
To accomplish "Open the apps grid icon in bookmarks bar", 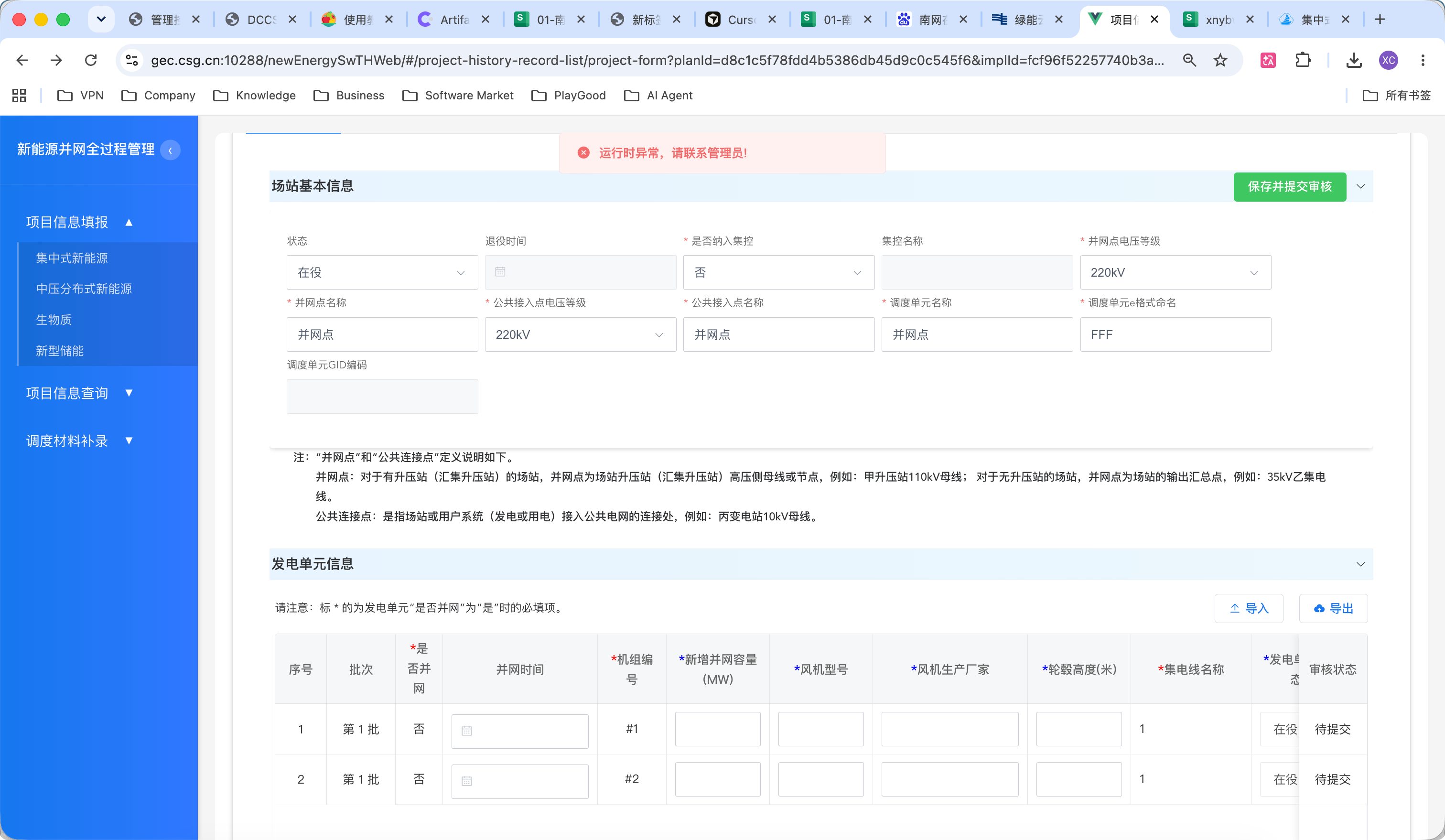I will pos(19,95).
